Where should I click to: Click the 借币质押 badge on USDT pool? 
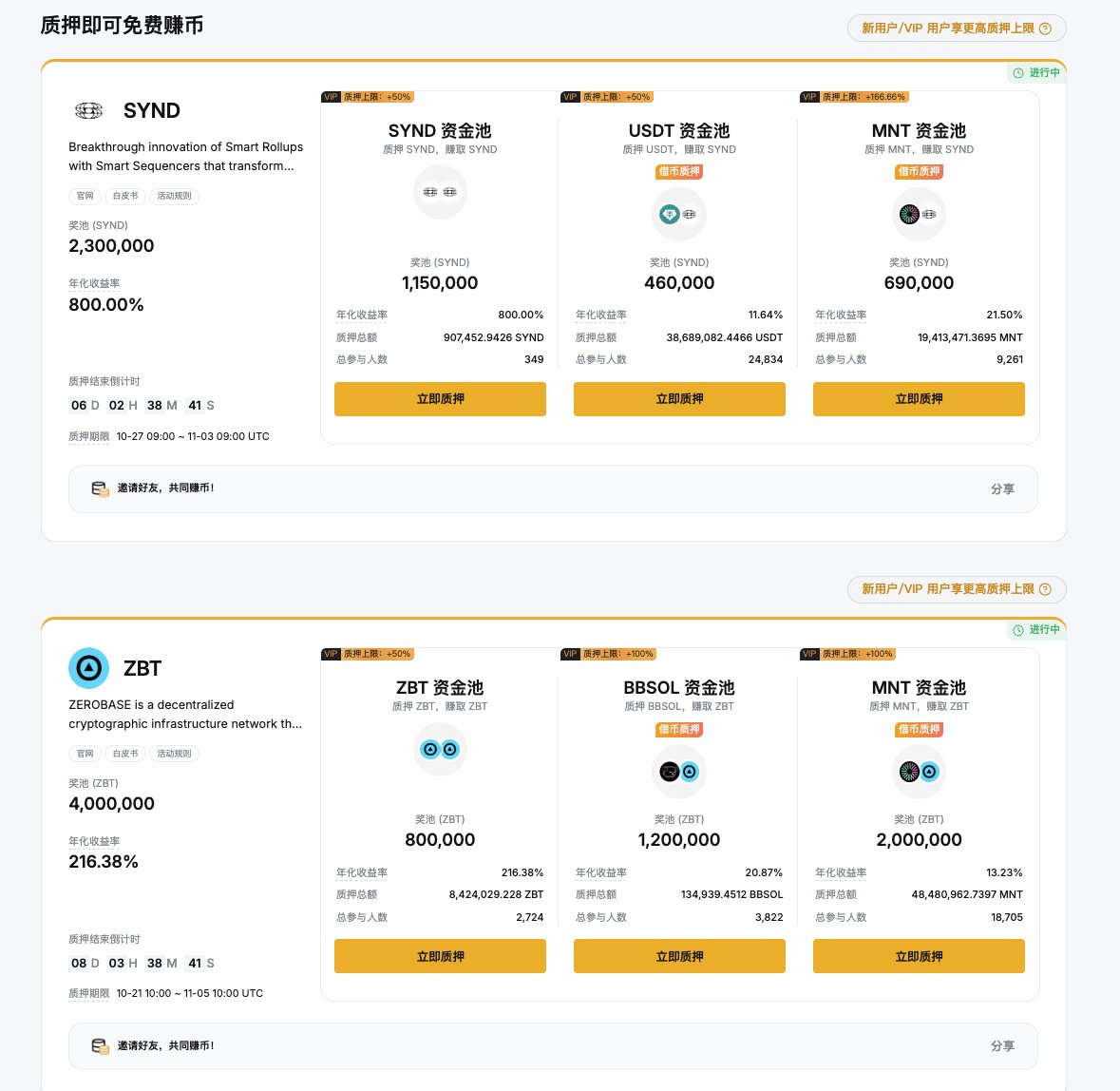pyautogui.click(x=679, y=172)
